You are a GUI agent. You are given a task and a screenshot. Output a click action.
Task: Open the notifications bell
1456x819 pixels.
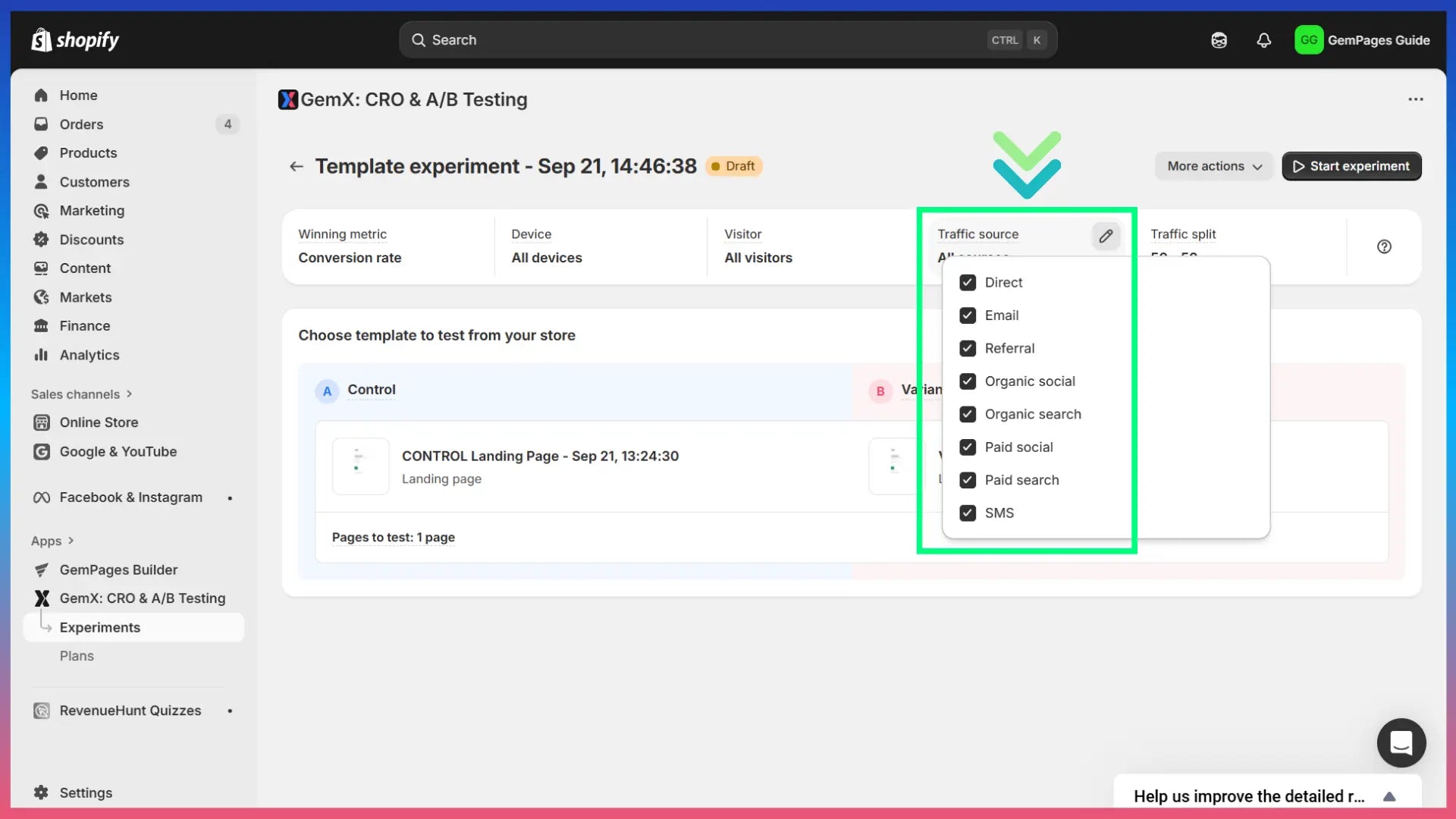(x=1263, y=40)
